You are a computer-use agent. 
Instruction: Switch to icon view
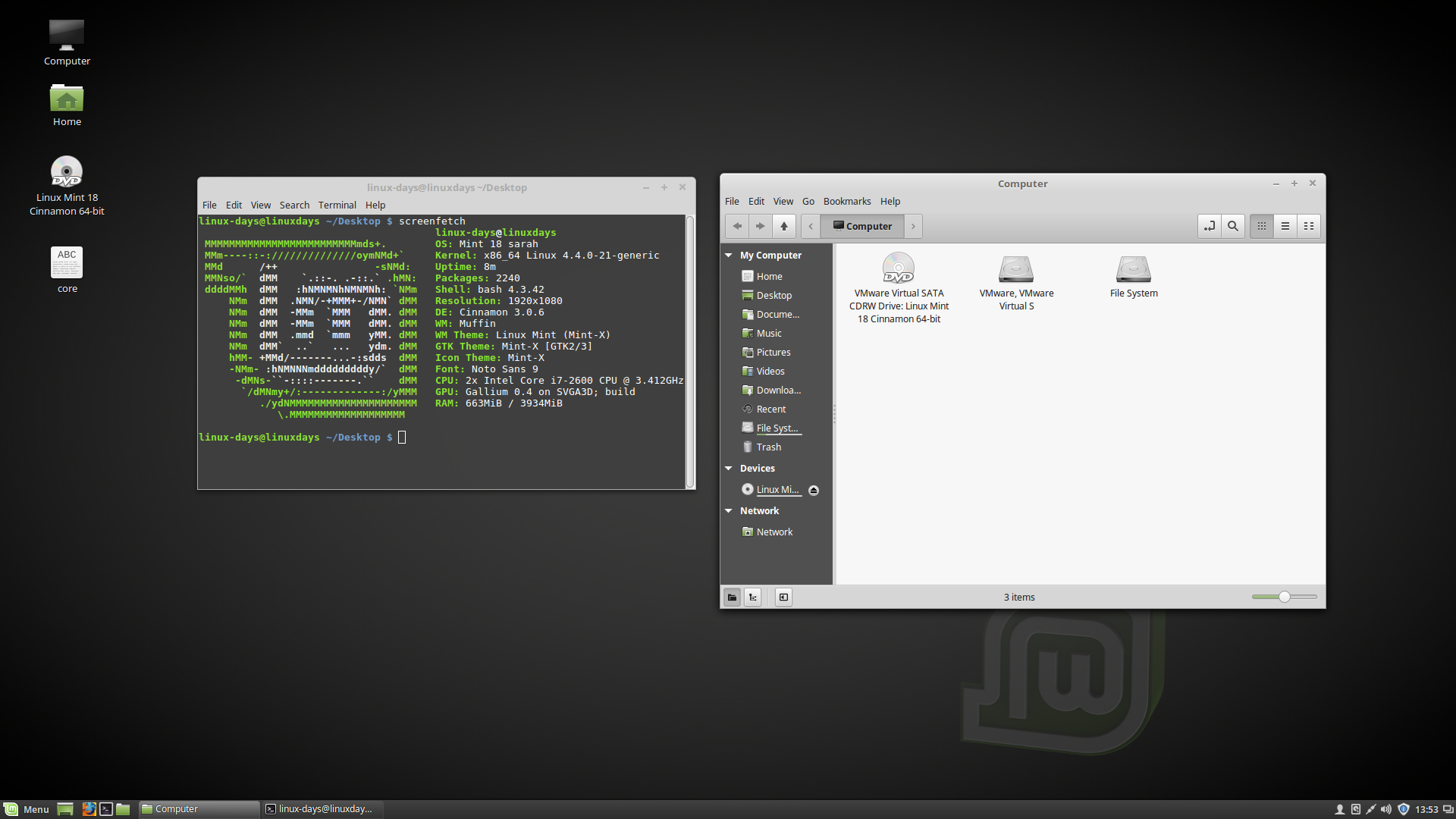click(1262, 226)
